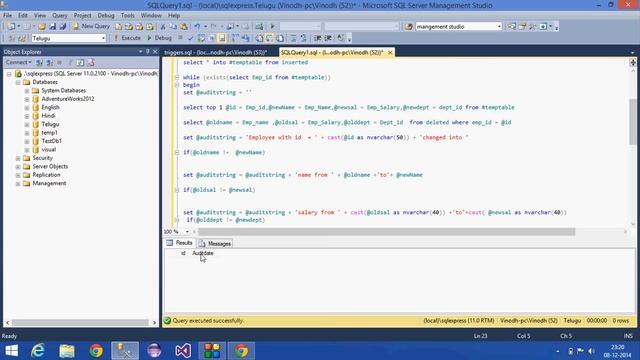Save the current query with Save icon
The image size is (640, 360).
tap(53, 27)
